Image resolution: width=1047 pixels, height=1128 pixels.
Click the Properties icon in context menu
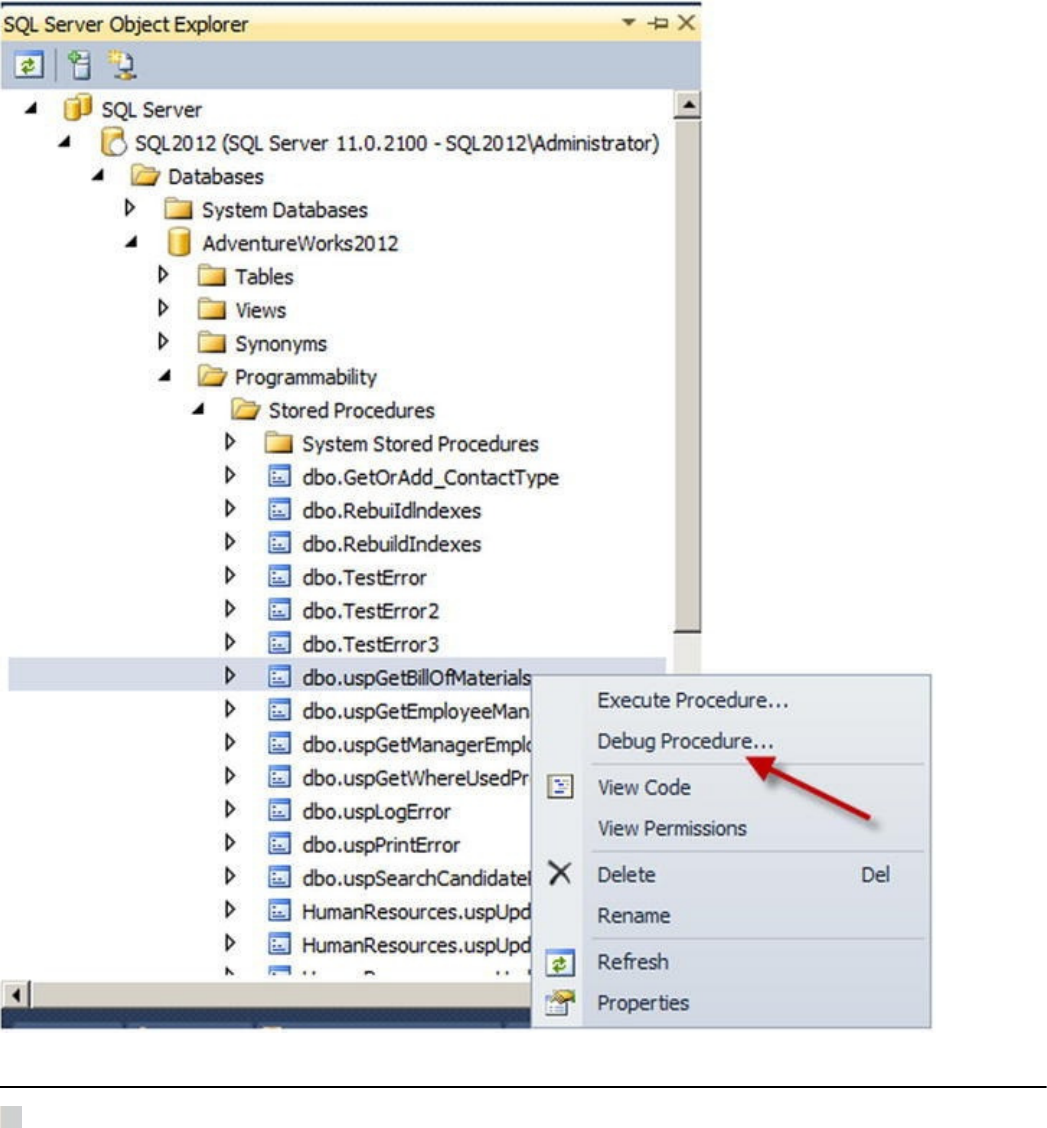tap(560, 1003)
